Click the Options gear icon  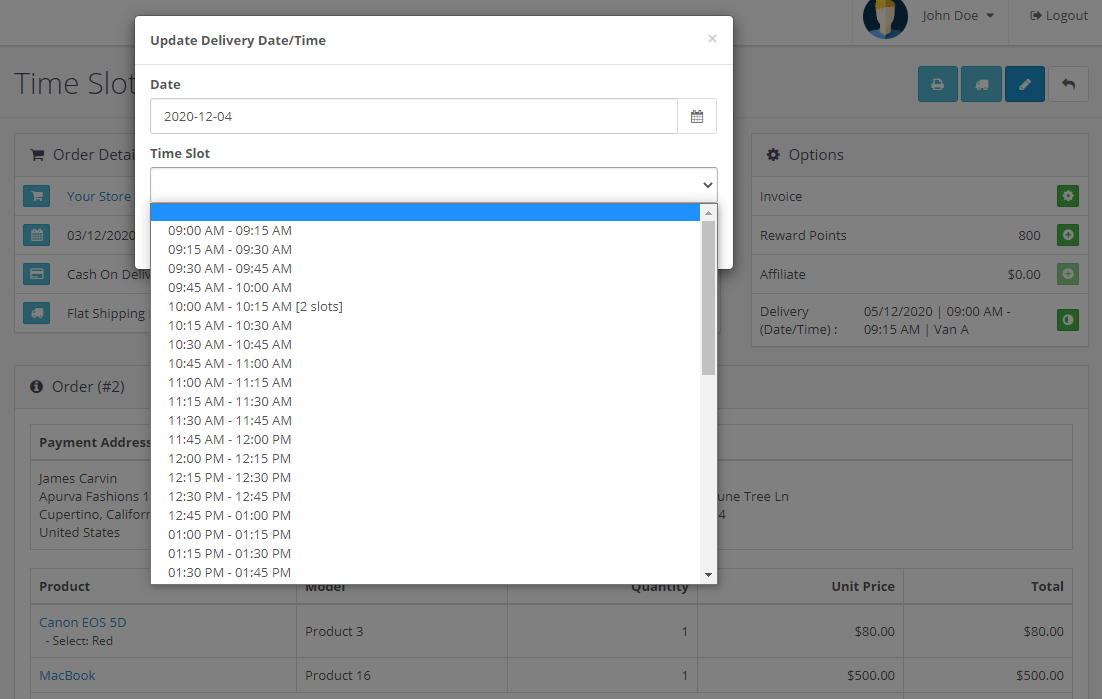tap(773, 155)
